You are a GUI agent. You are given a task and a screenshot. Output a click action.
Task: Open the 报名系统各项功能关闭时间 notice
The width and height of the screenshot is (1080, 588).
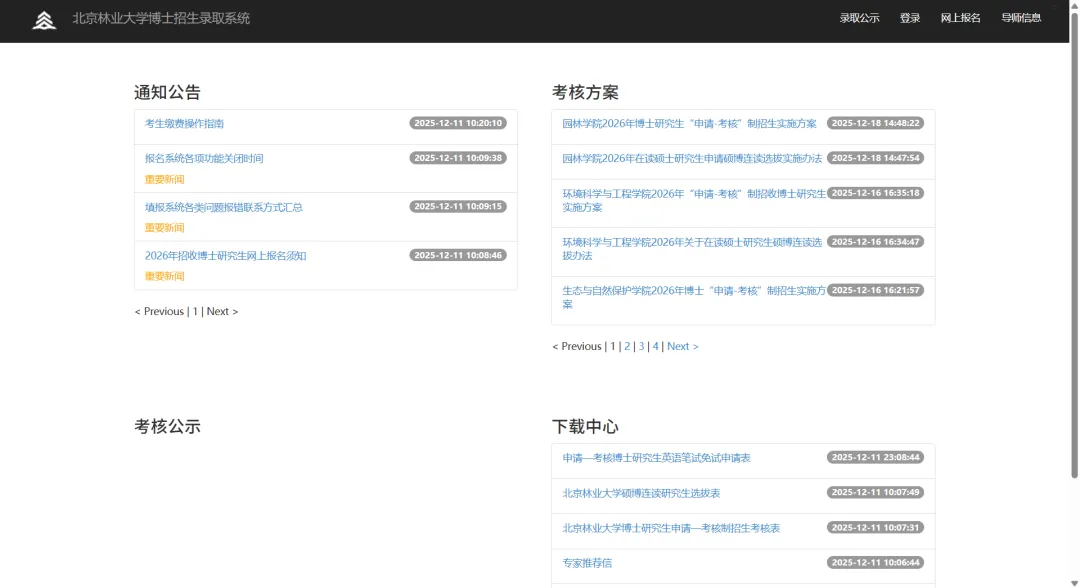(204, 158)
